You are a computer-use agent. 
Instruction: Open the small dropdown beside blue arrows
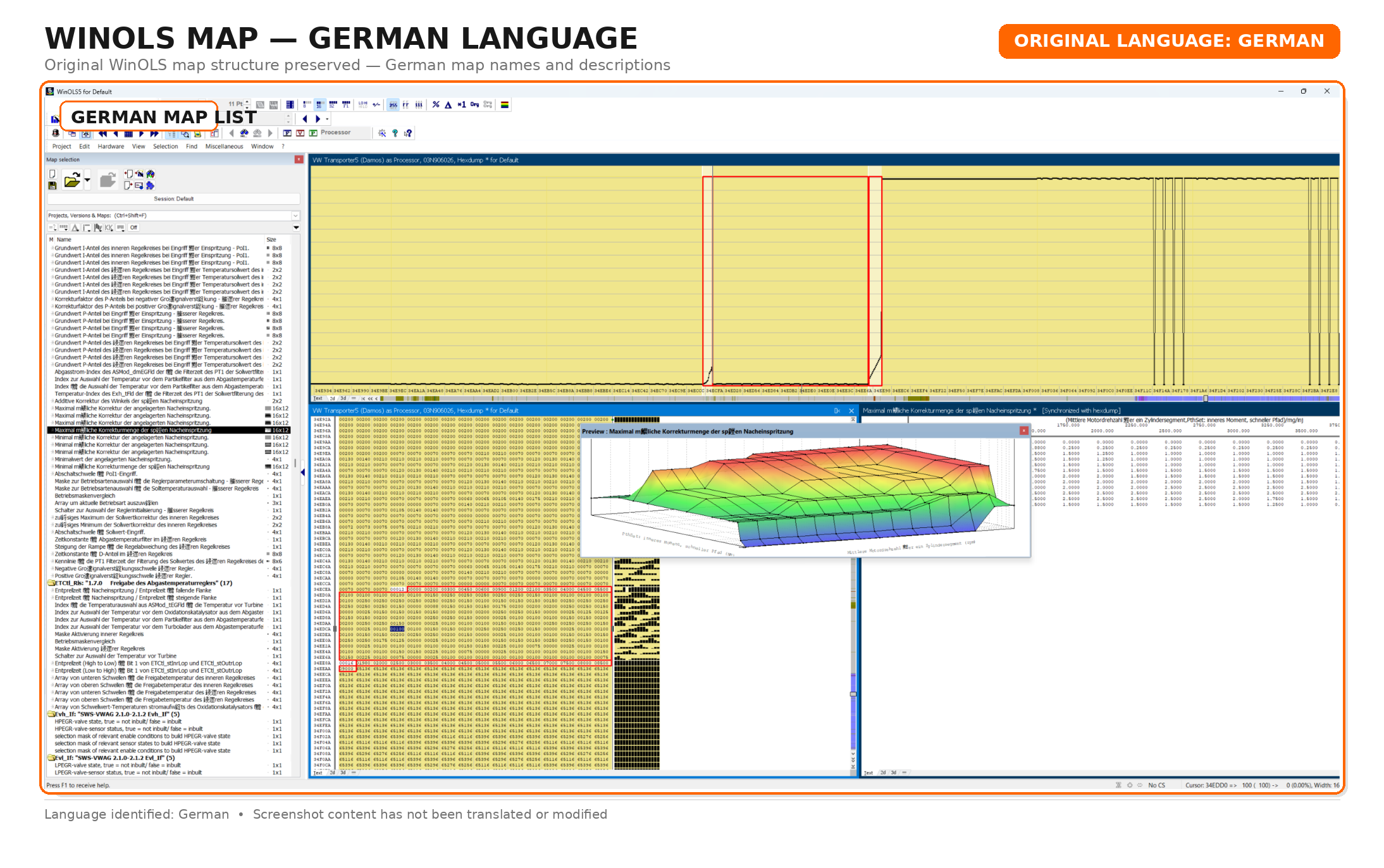(x=327, y=118)
